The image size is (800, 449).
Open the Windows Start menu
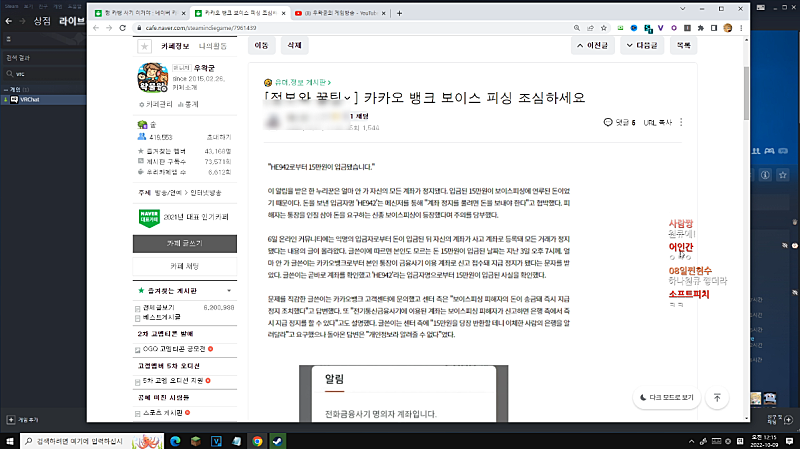coord(10,441)
